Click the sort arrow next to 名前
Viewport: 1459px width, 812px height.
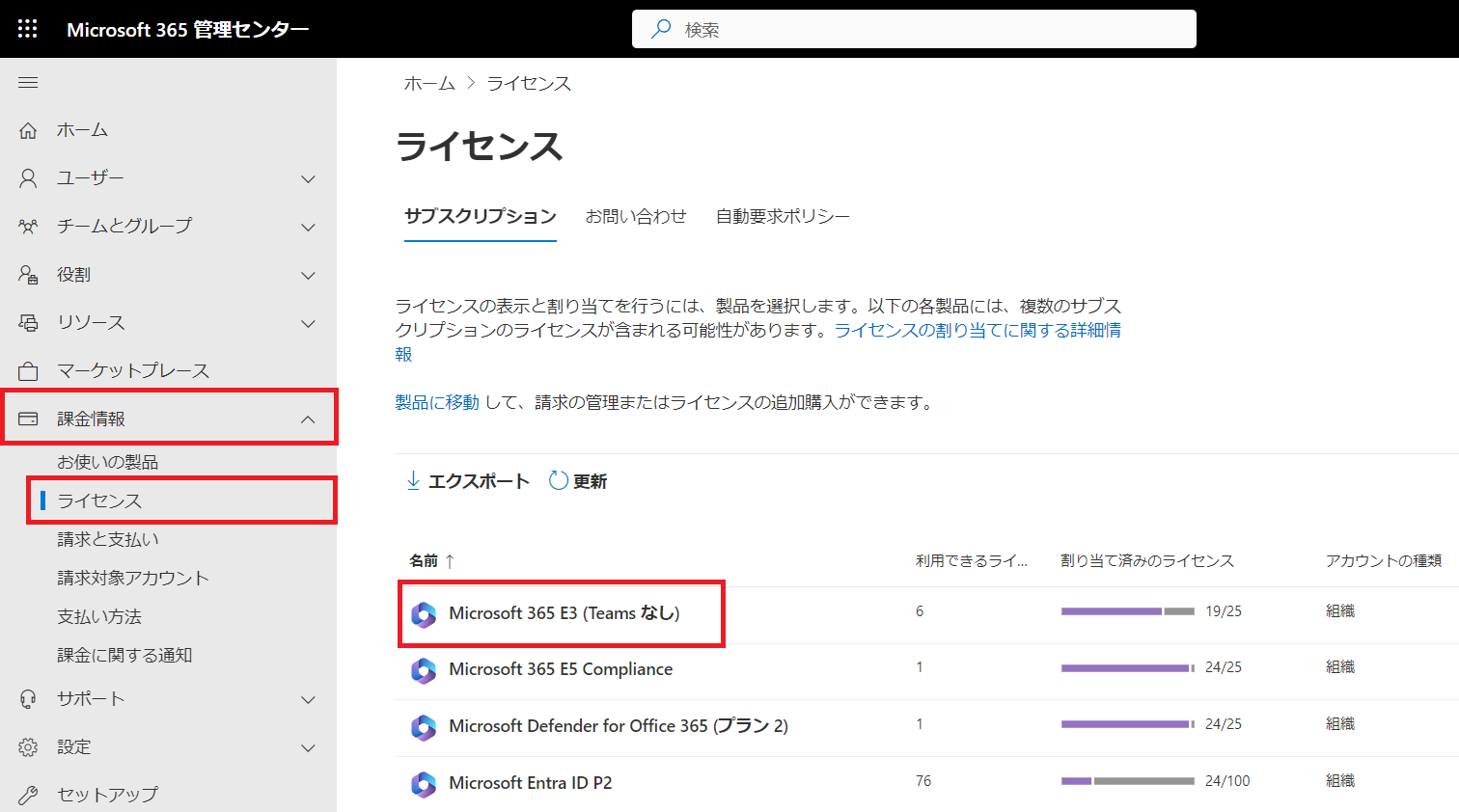pyautogui.click(x=450, y=561)
